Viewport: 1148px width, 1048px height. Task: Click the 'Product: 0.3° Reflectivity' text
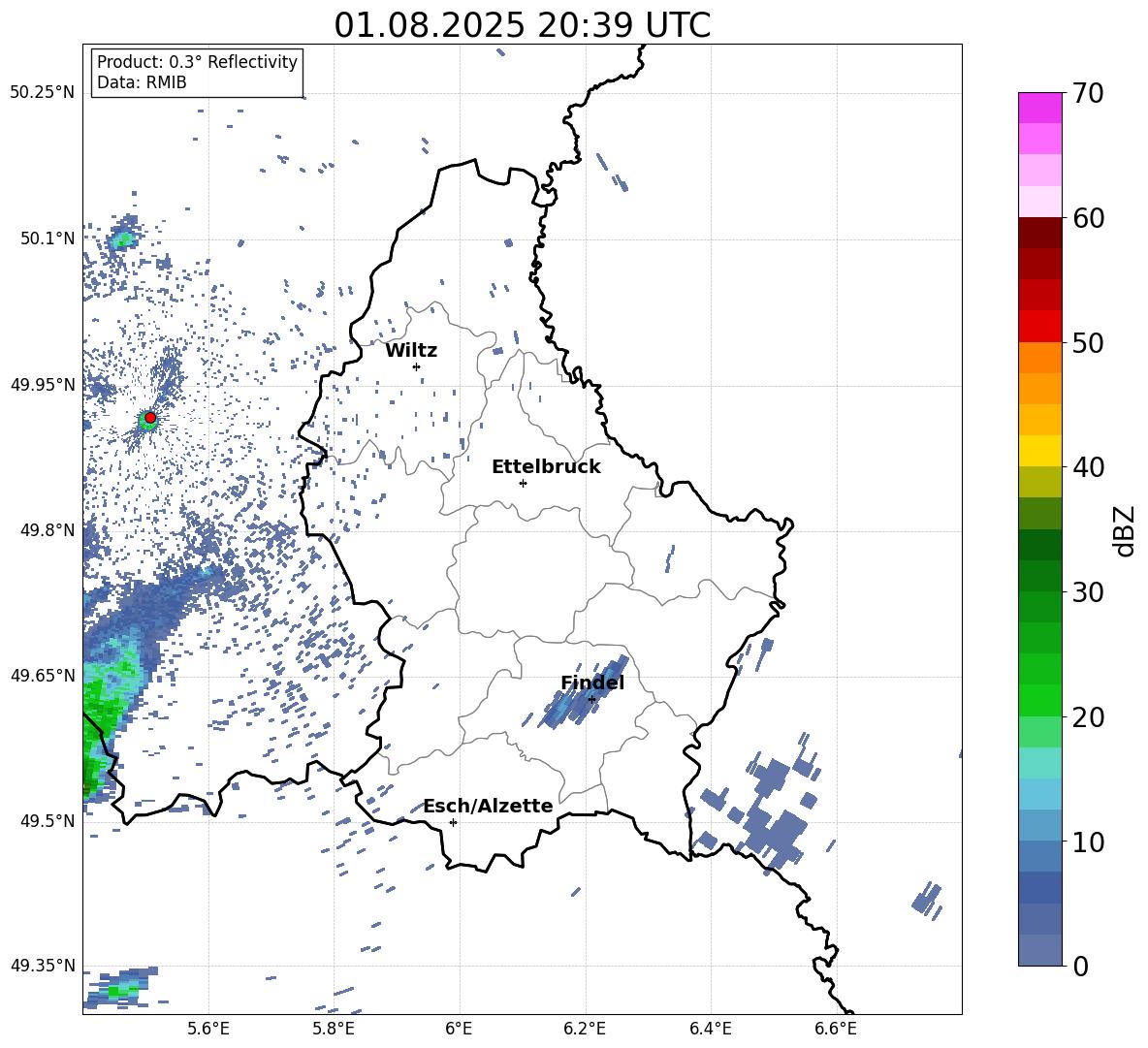click(x=197, y=62)
